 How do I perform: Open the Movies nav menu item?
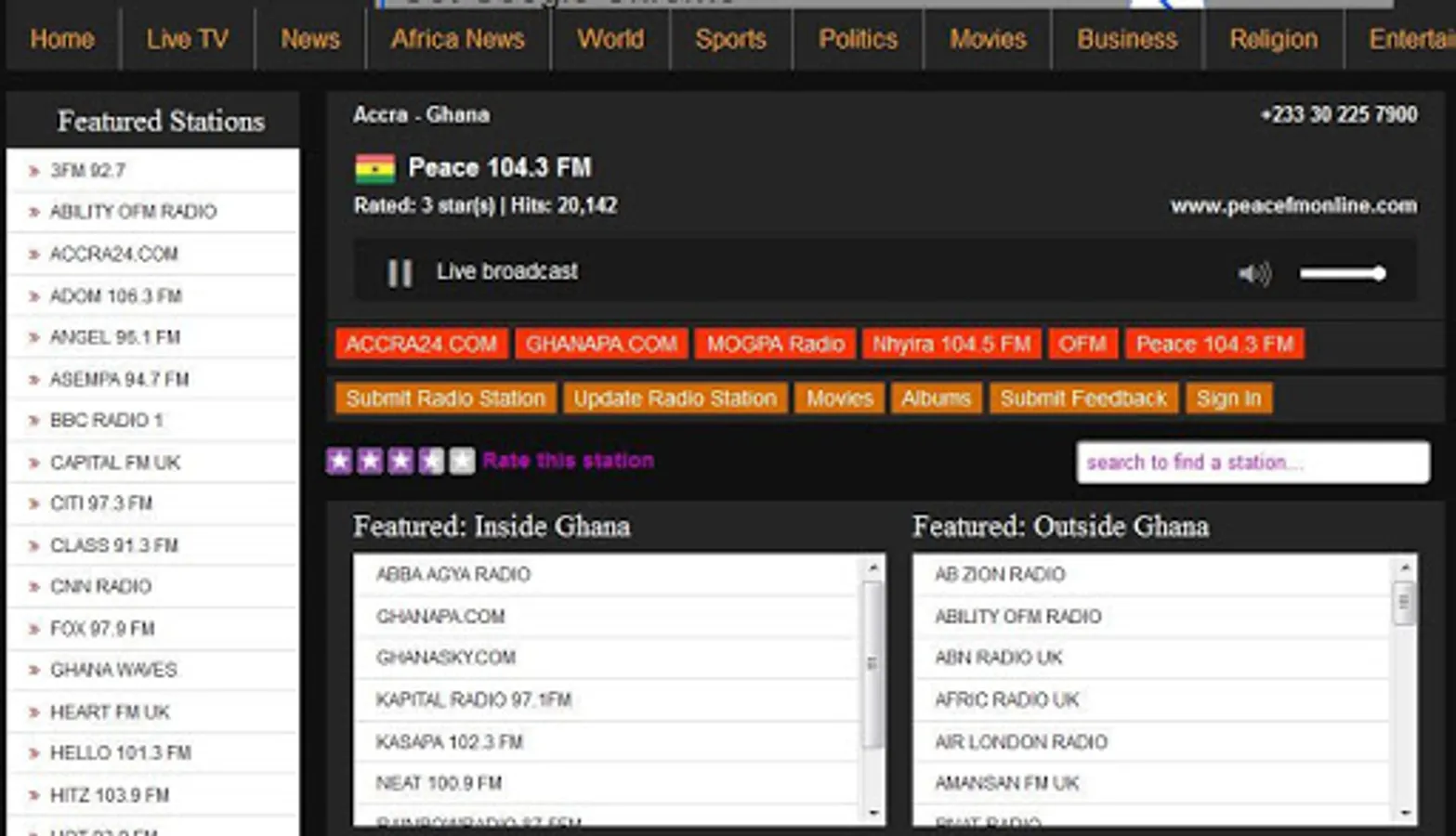988,39
